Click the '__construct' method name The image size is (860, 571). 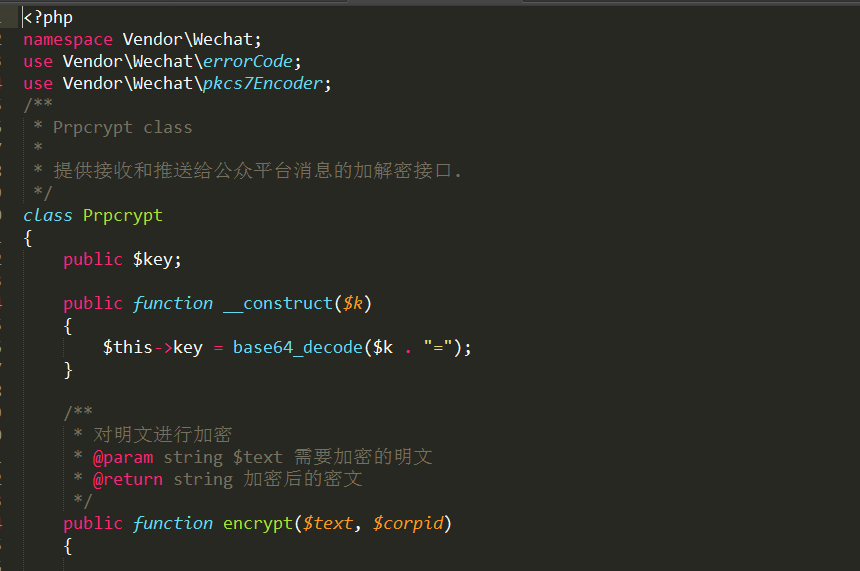tap(277, 303)
